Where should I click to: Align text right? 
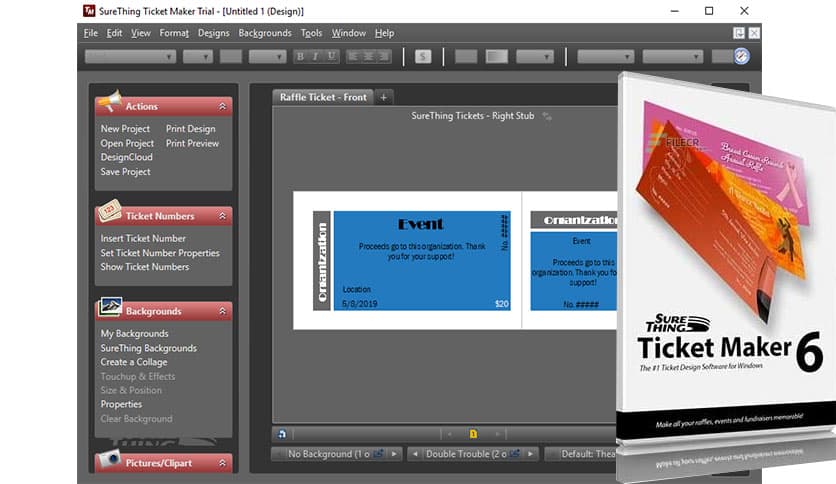click(384, 57)
